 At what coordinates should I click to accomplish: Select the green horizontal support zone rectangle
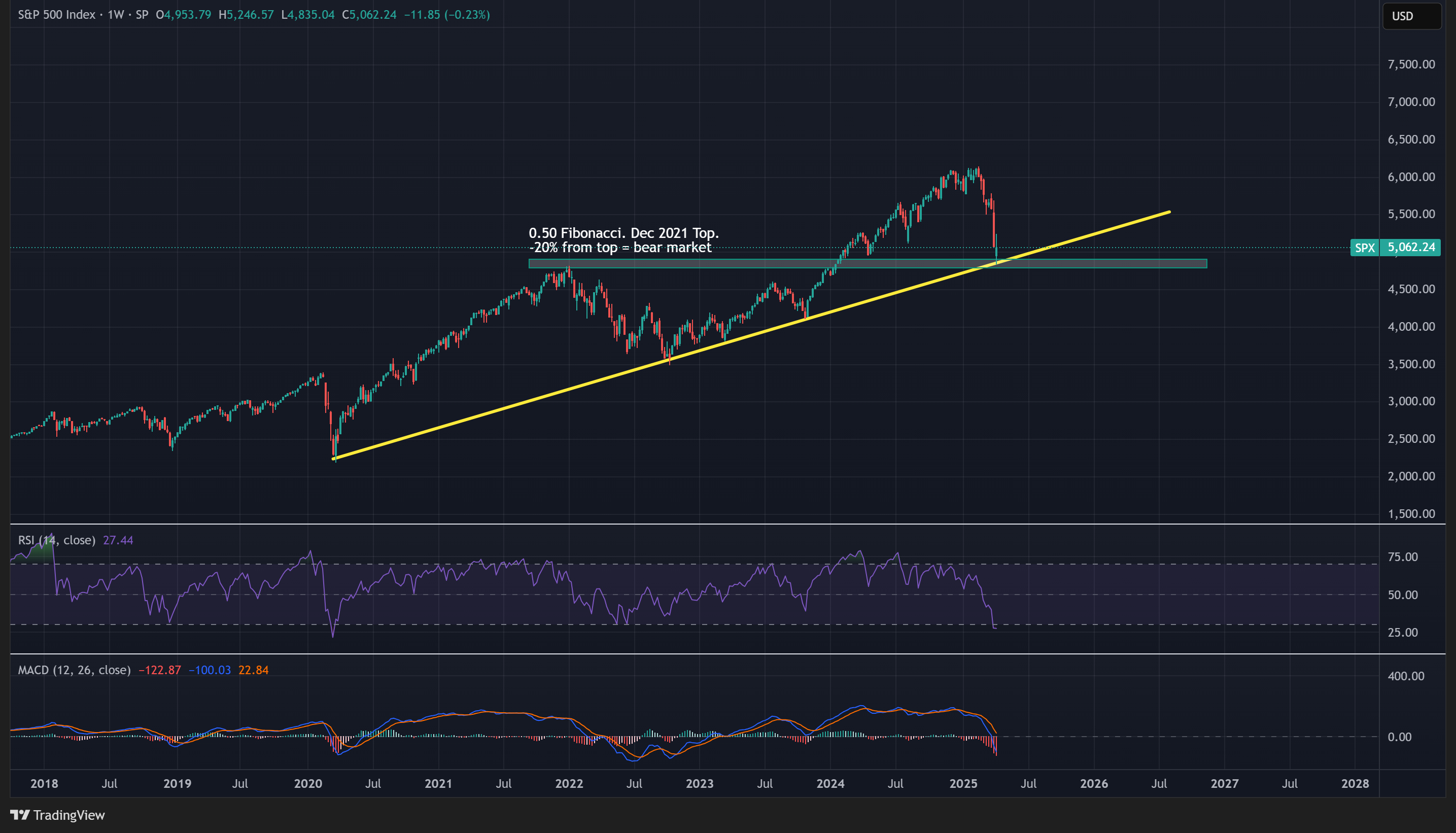coord(868,264)
